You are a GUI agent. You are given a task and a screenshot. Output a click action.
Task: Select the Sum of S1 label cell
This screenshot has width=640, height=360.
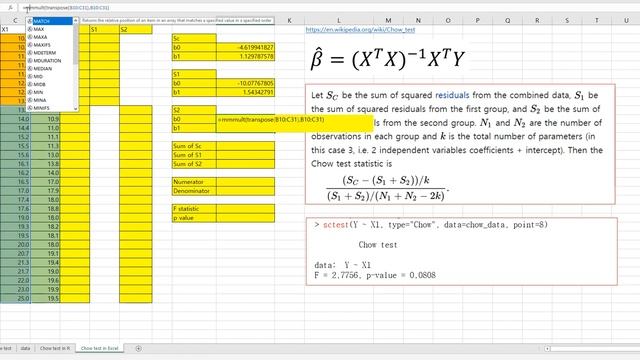[x=194, y=155]
